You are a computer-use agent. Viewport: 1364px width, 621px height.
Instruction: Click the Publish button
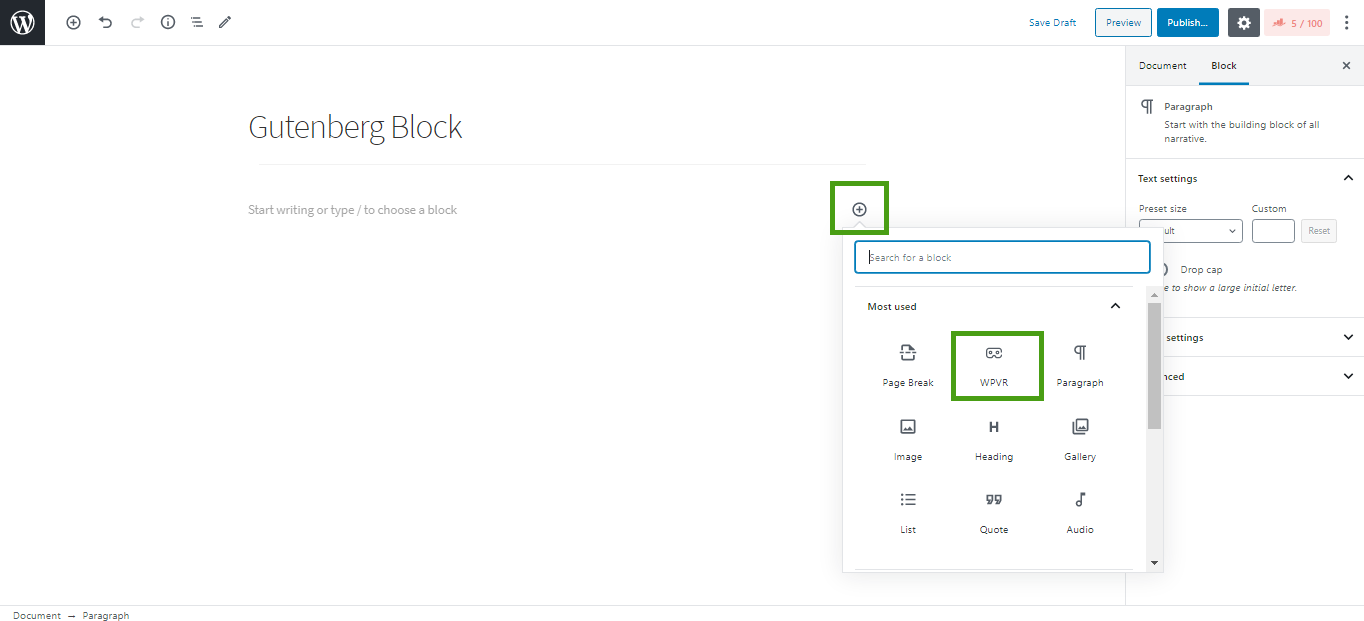(1187, 23)
